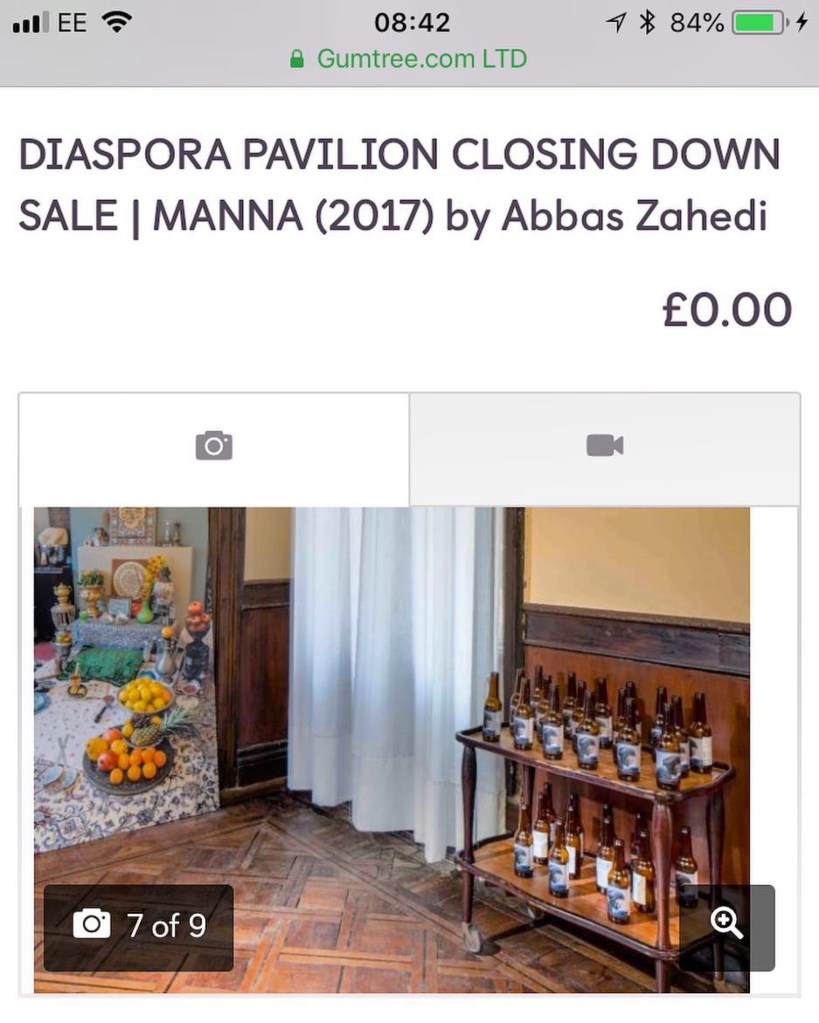Tap the 7 of 9 photo counter
This screenshot has height=1023, width=819.
[138, 926]
